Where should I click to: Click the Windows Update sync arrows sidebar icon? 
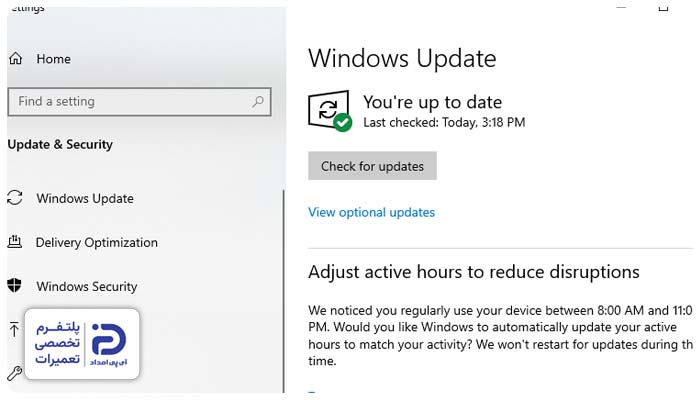pos(15,198)
